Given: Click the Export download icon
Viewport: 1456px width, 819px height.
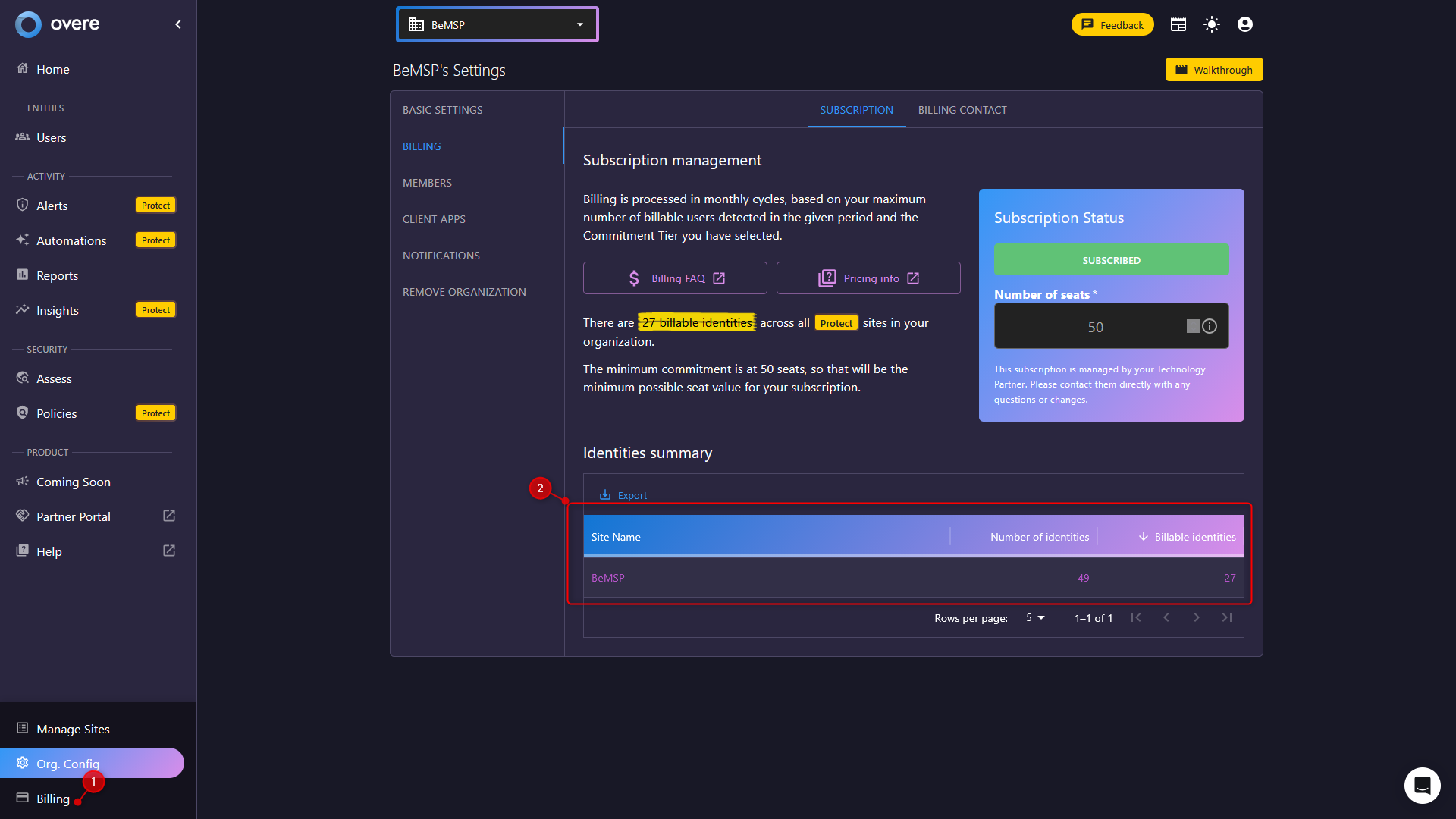Looking at the screenshot, I should (x=605, y=495).
